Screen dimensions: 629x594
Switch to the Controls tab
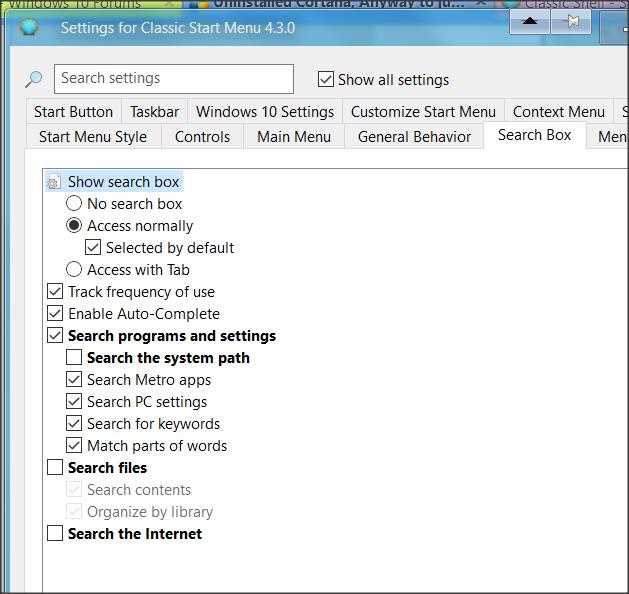coord(203,137)
